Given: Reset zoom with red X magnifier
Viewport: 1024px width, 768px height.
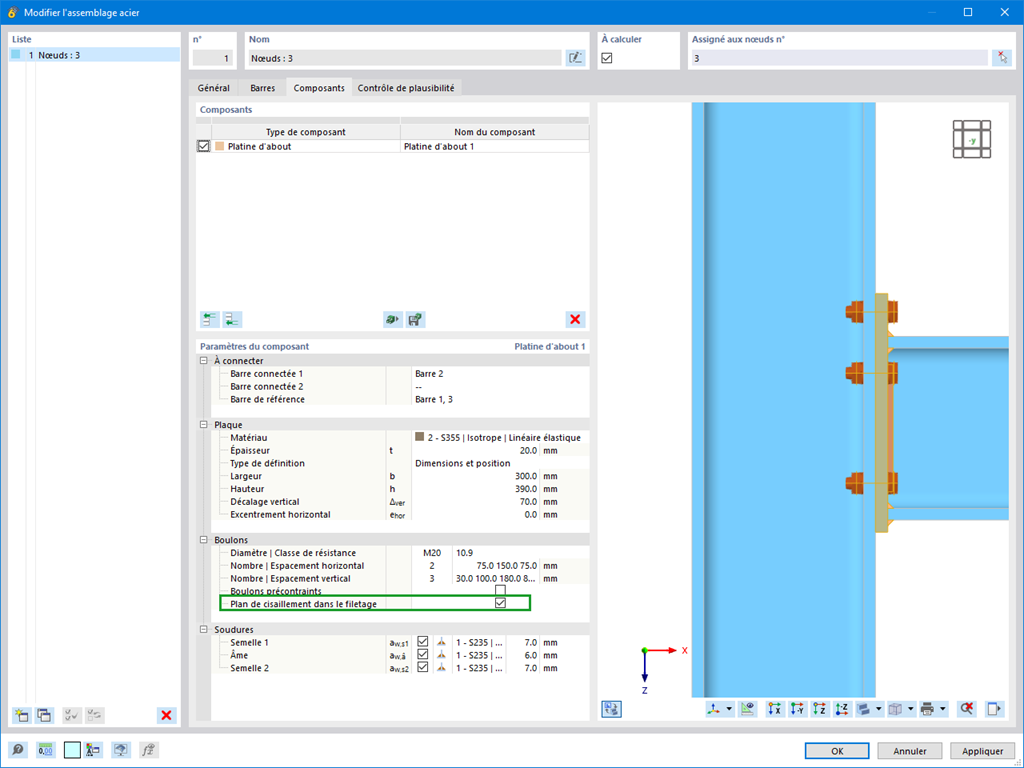Looking at the screenshot, I should [x=966, y=709].
